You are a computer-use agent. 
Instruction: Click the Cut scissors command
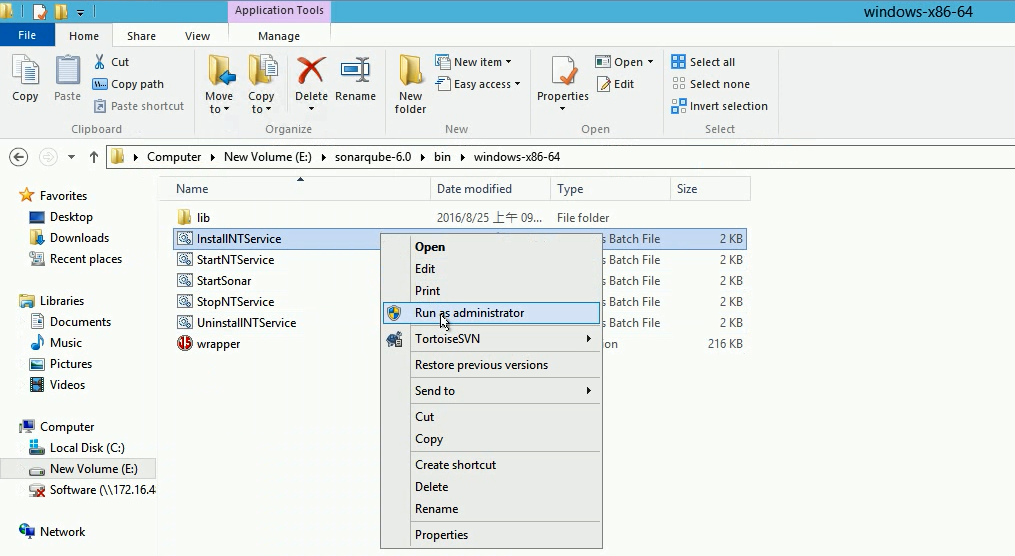(x=111, y=62)
